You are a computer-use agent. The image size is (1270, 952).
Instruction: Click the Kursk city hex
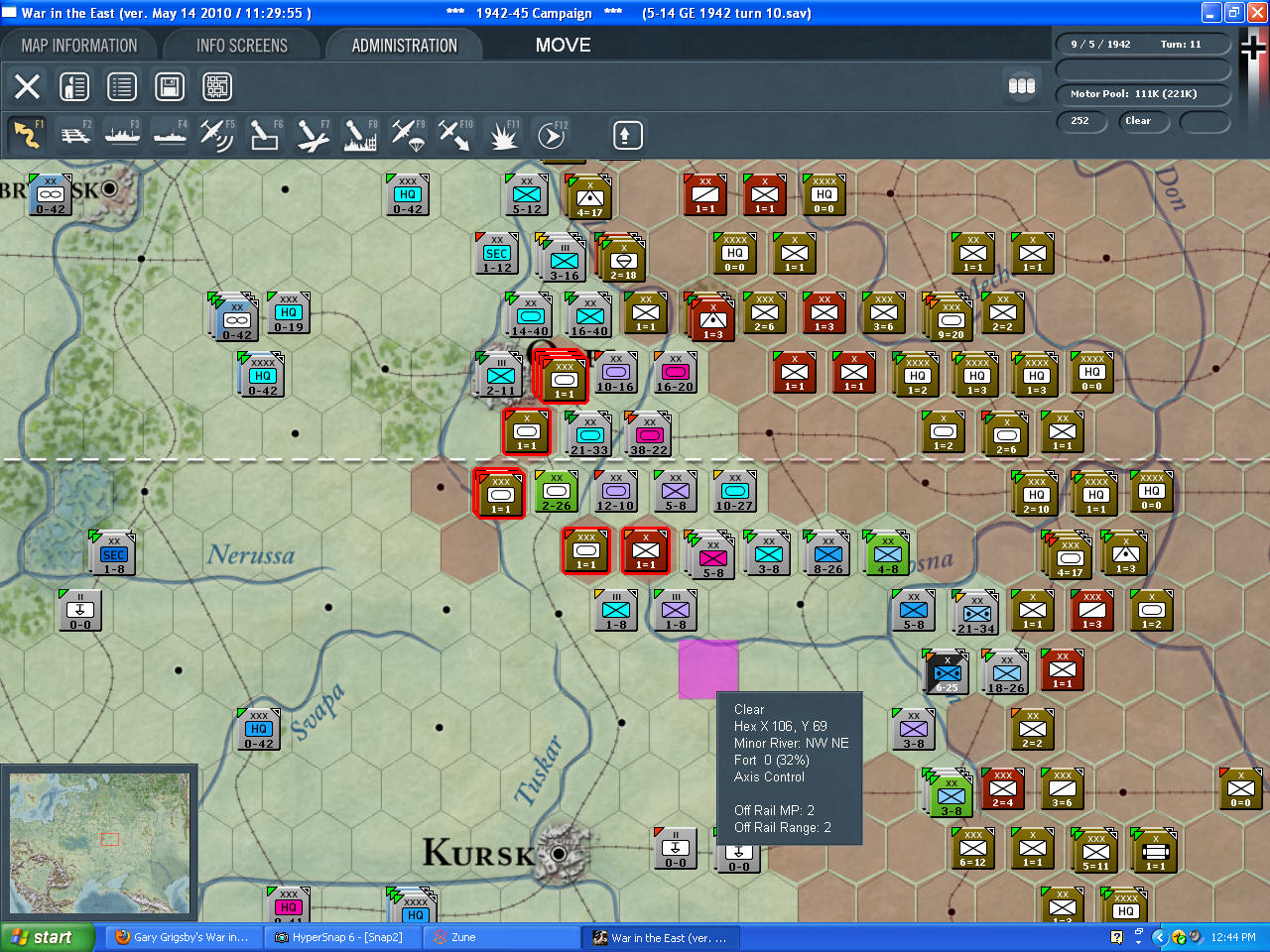[x=560, y=852]
